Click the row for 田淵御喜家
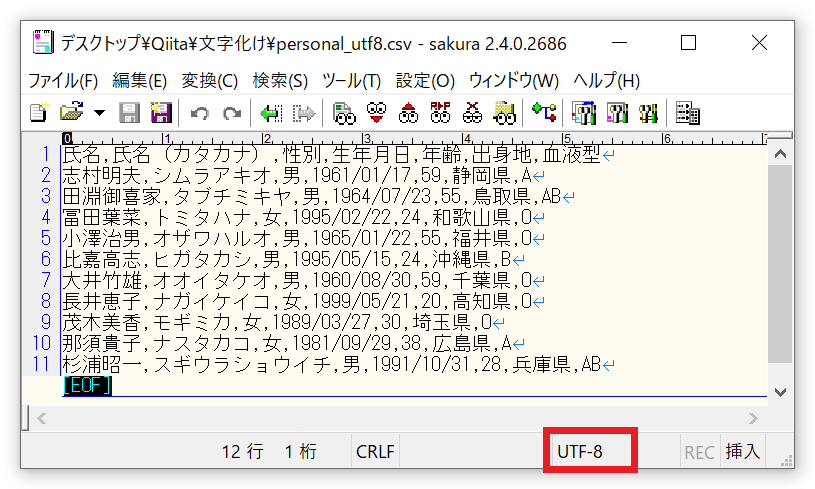 click(x=318, y=196)
